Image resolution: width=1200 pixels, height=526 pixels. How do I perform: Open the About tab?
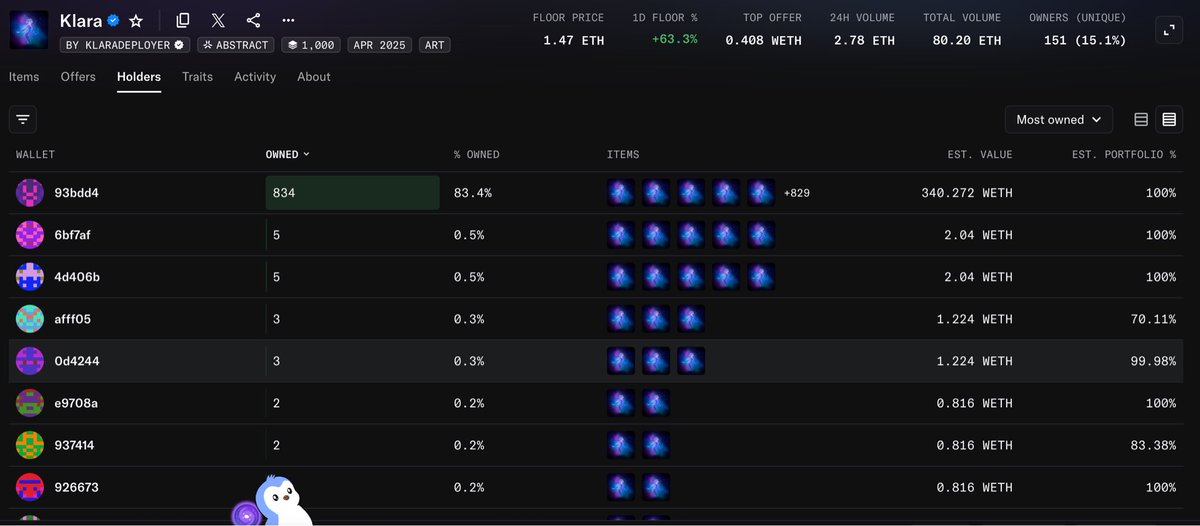314,77
